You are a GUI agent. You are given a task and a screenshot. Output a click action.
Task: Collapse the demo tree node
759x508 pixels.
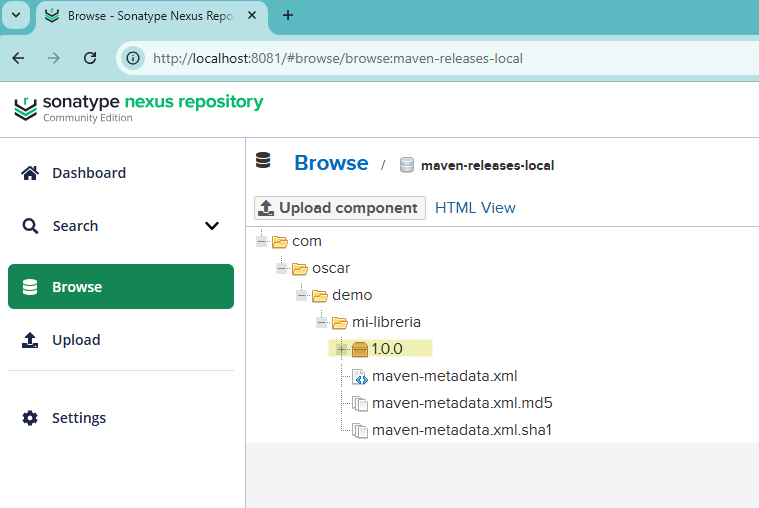(x=302, y=295)
